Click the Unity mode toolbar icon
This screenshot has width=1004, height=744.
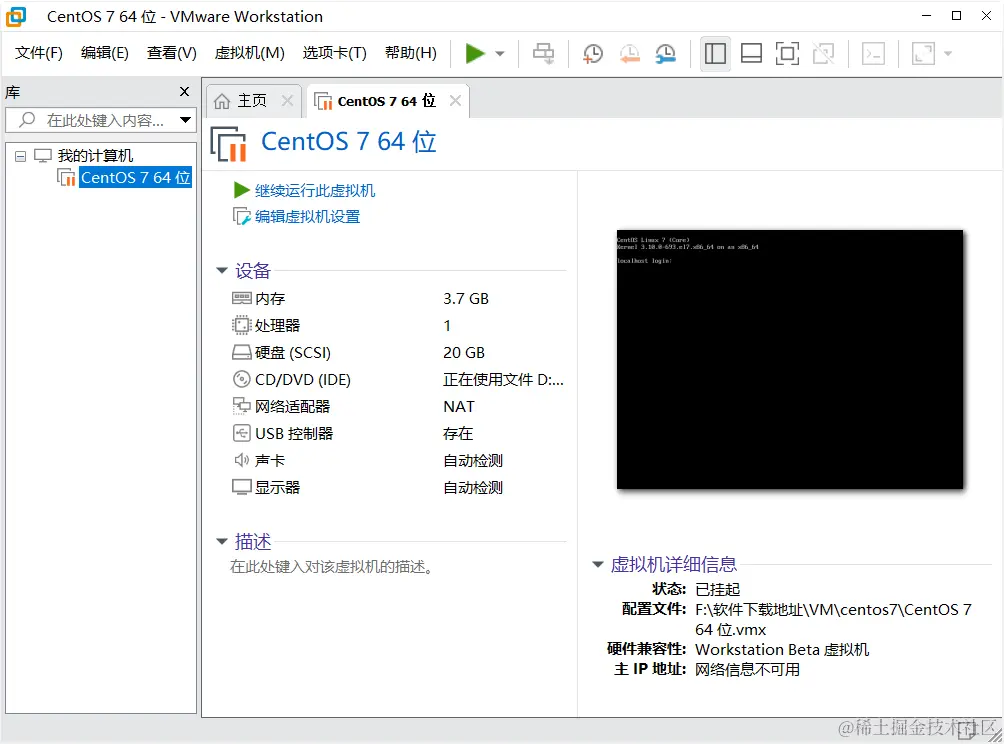click(823, 54)
